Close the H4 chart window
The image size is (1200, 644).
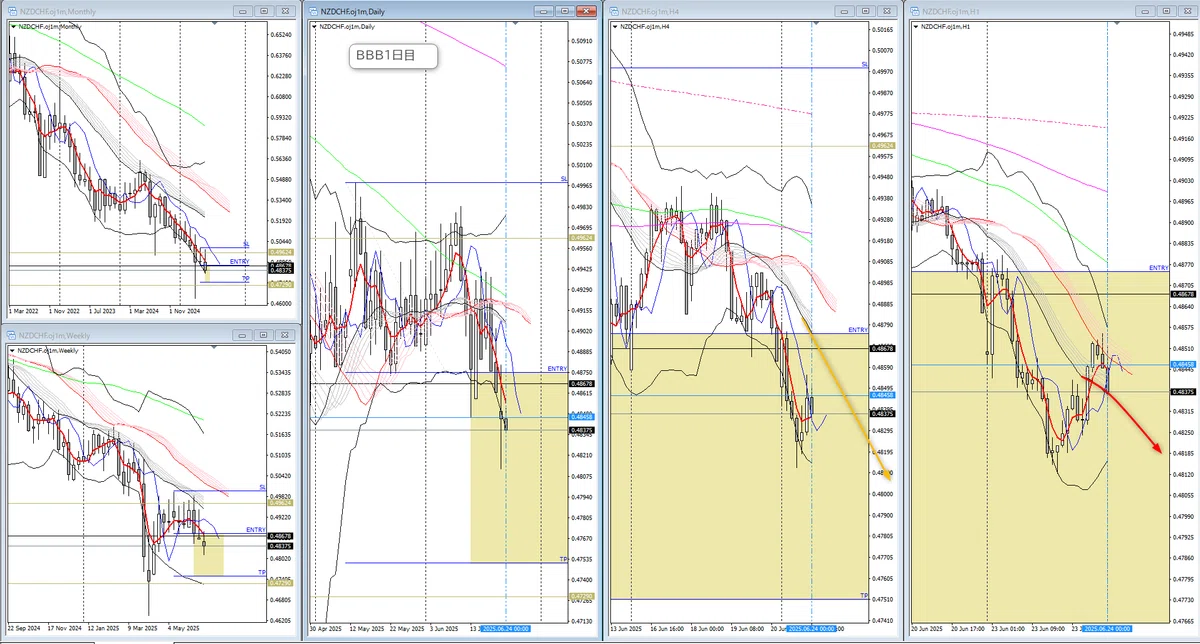(888, 11)
